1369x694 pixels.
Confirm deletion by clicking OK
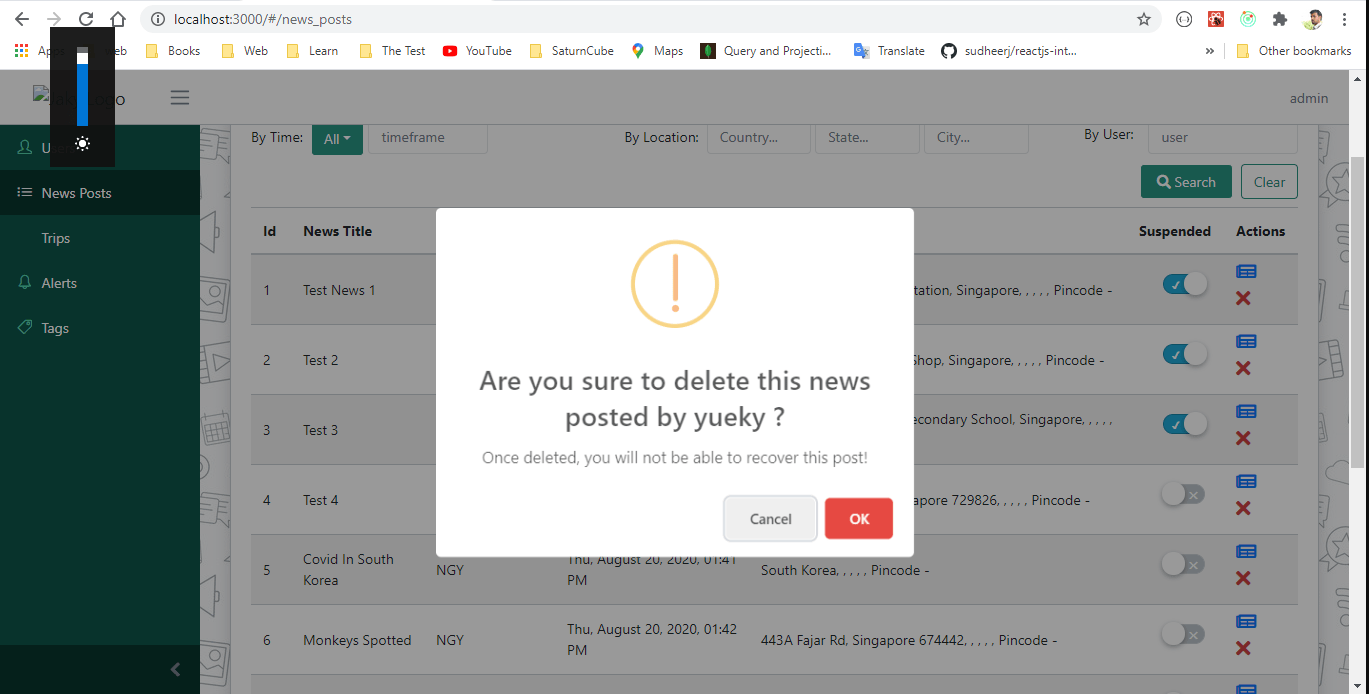tap(858, 518)
